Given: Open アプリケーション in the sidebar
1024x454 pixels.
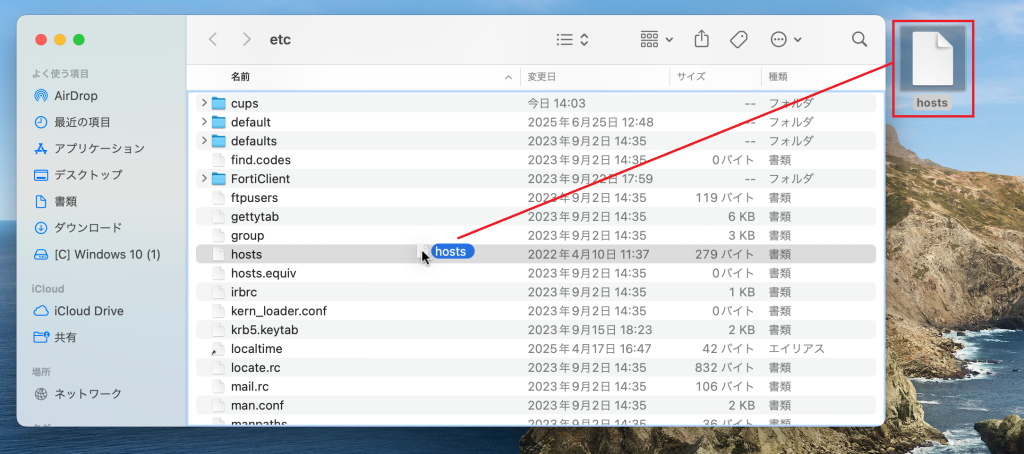Looking at the screenshot, I should tap(89, 148).
